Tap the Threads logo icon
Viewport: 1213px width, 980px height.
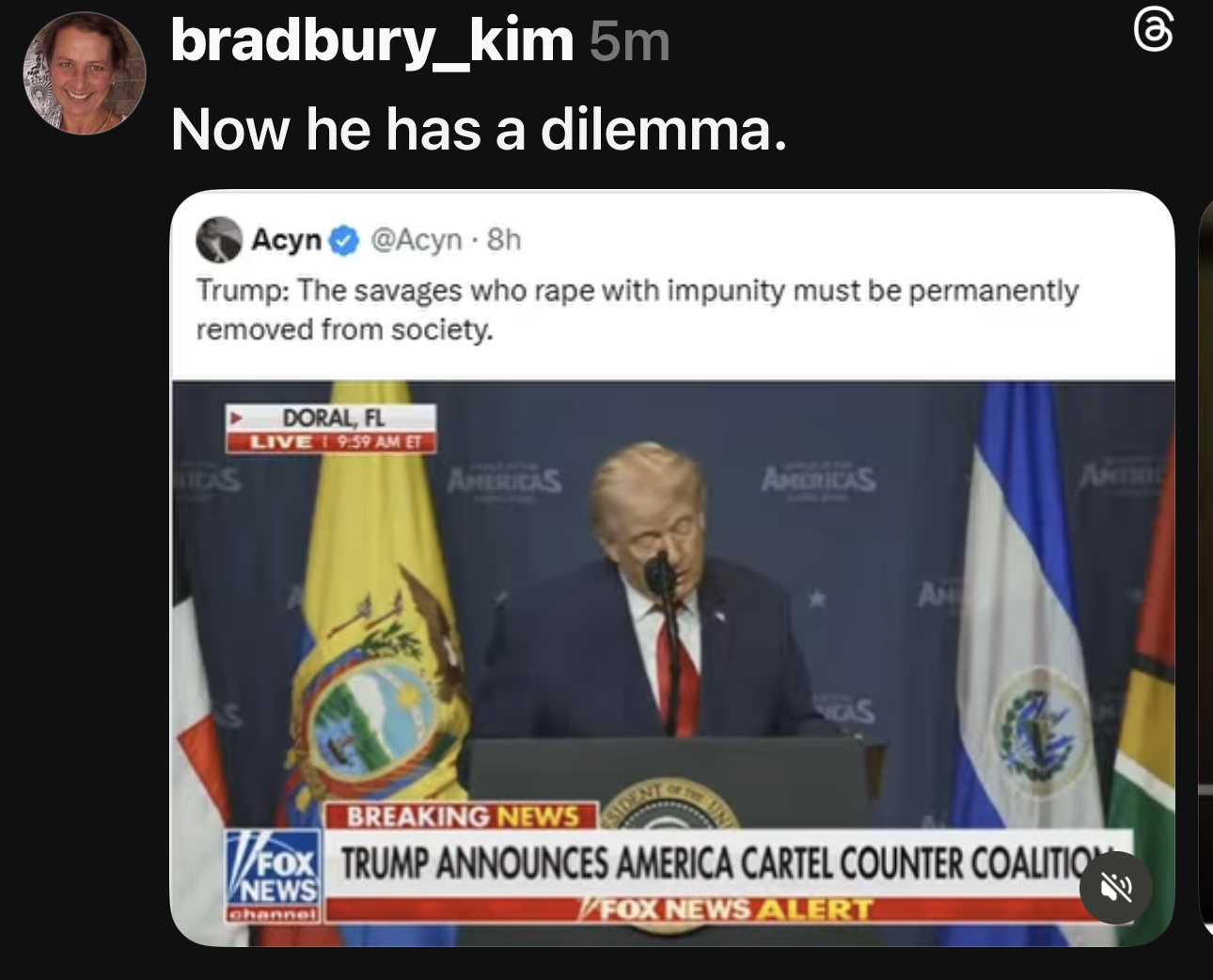coord(1153,29)
